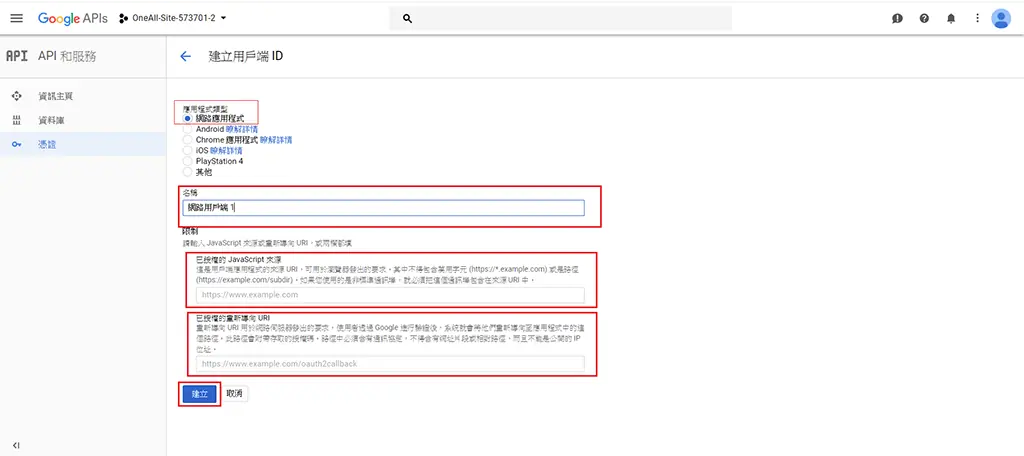1024x456 pixels.
Task: Go back with the blue arrow
Action: pos(185,56)
